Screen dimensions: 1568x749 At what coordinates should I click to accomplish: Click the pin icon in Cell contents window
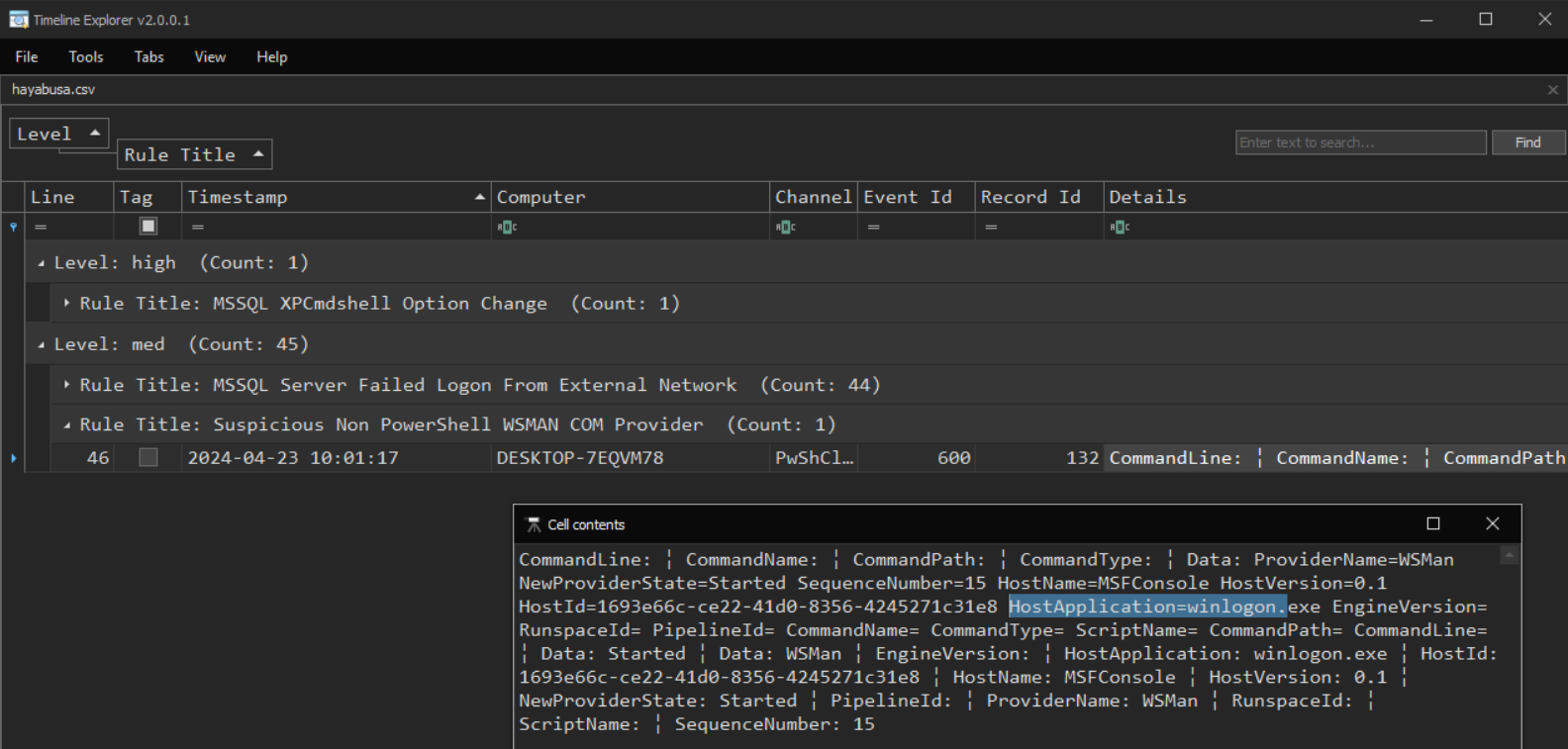pos(534,524)
